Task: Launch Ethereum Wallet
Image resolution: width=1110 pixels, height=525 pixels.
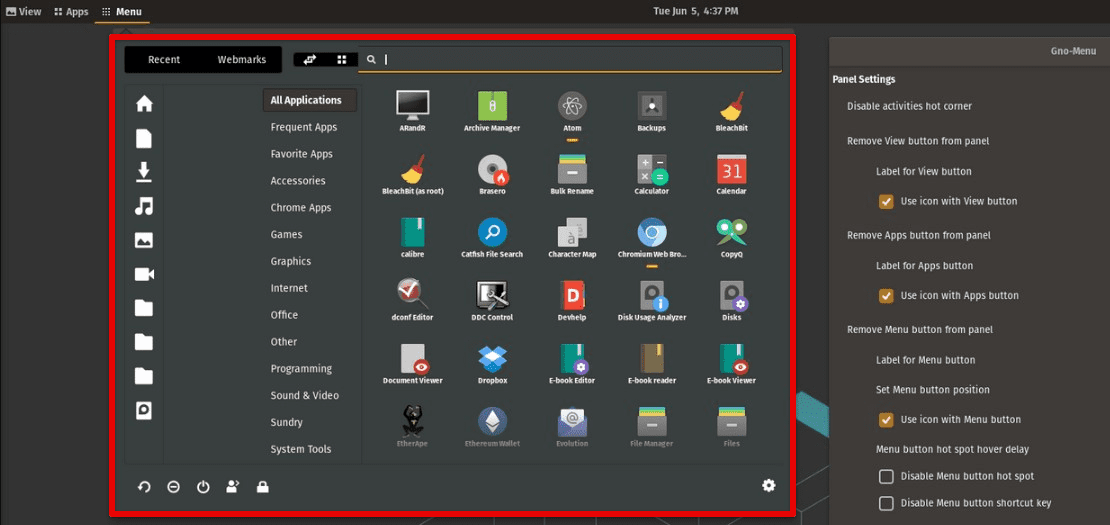Action: [x=492, y=427]
